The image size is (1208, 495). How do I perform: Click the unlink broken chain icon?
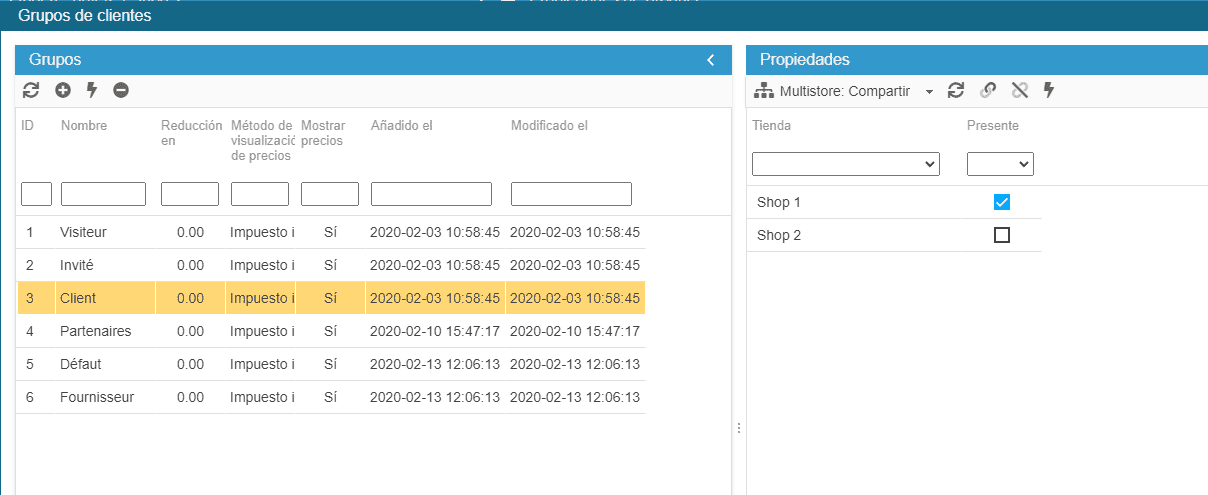(x=1019, y=91)
